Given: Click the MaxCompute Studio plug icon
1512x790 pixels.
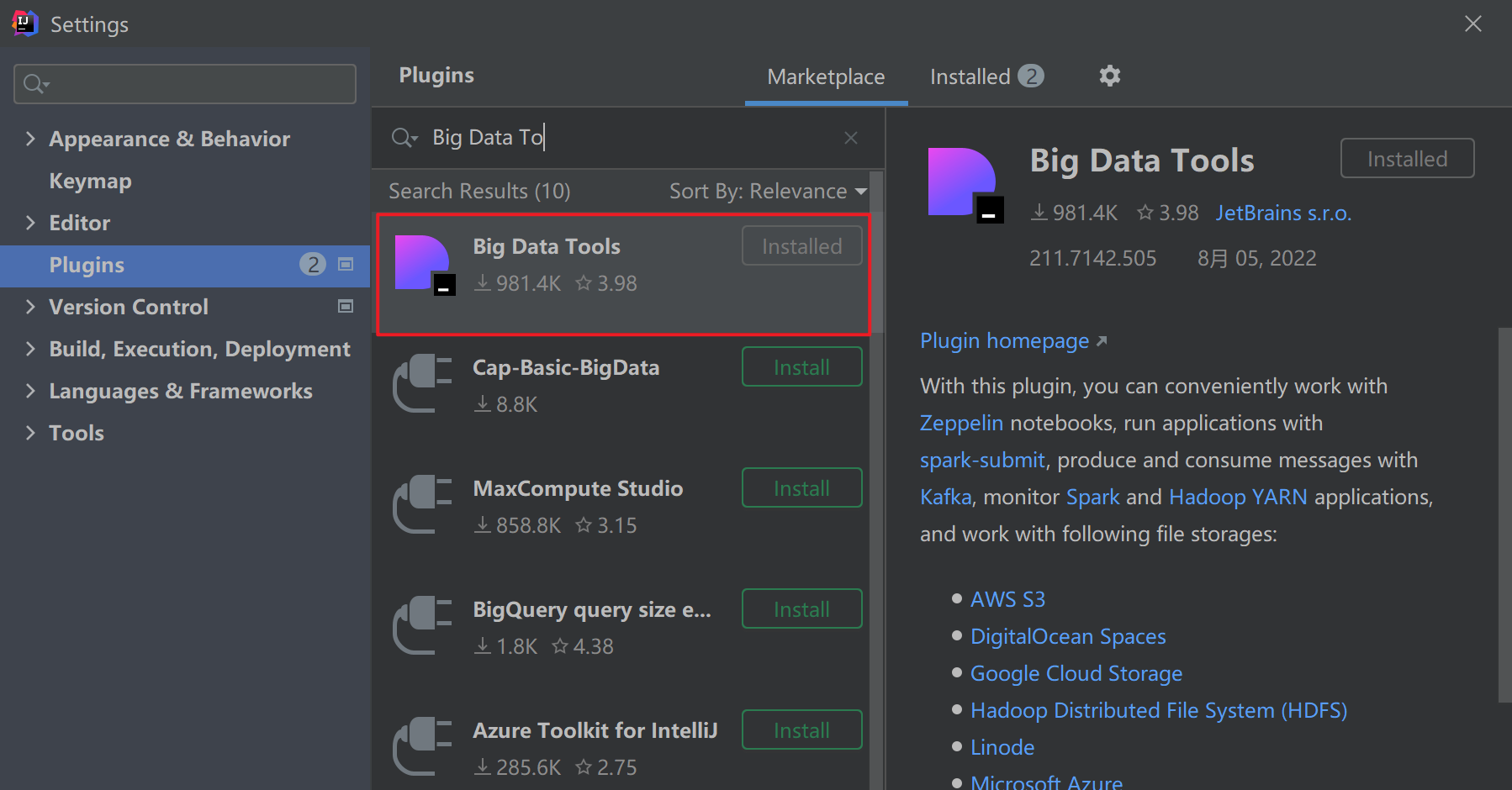Looking at the screenshot, I should 423,505.
